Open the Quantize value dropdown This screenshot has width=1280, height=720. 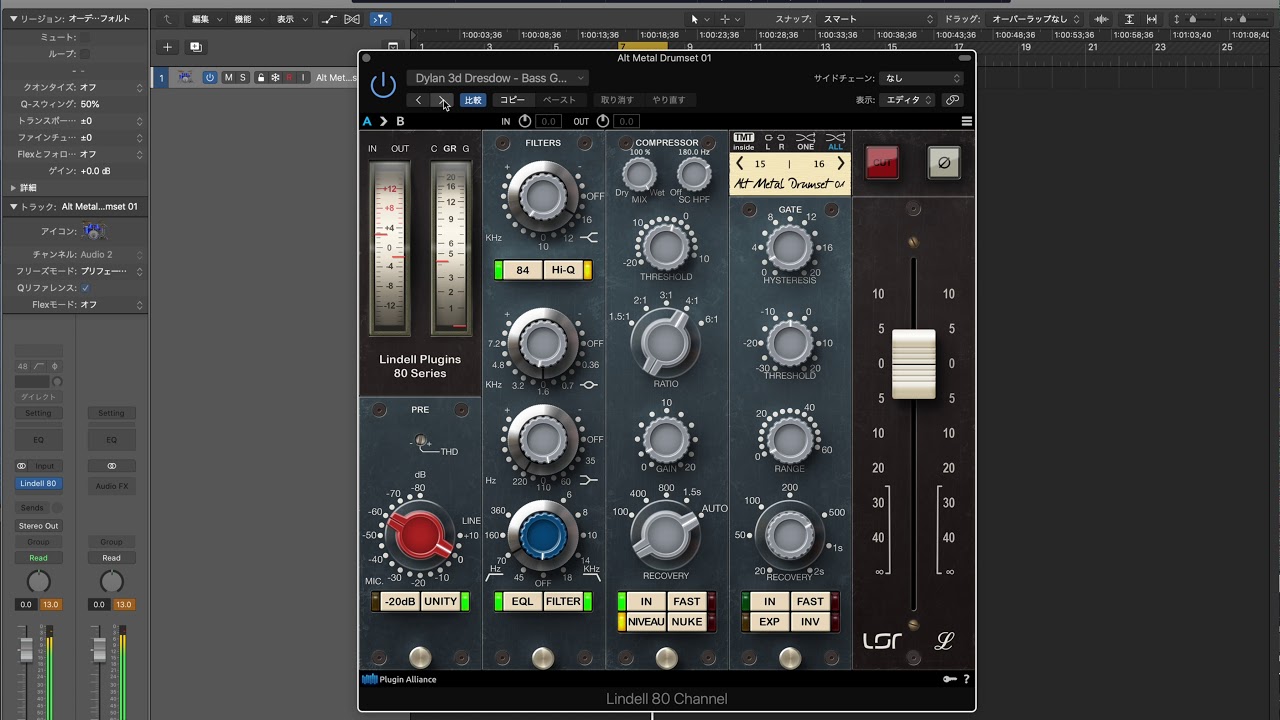[110, 87]
